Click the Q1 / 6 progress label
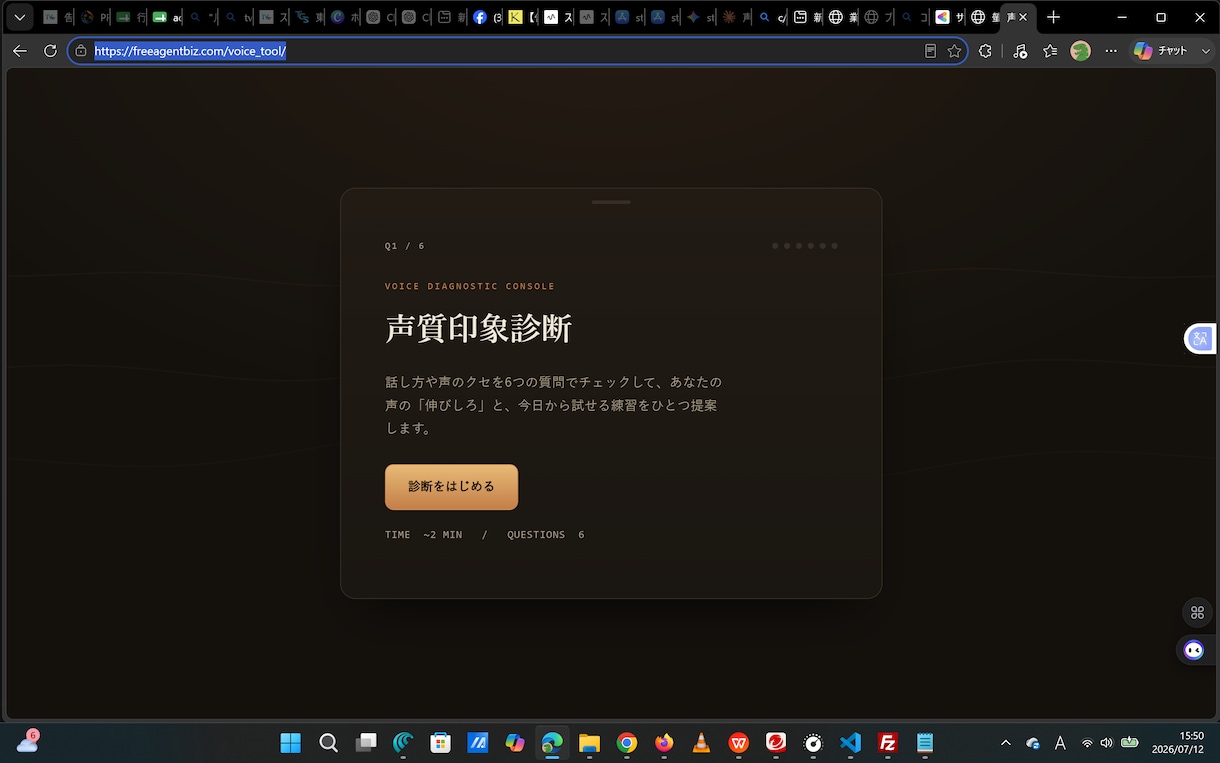 (405, 246)
